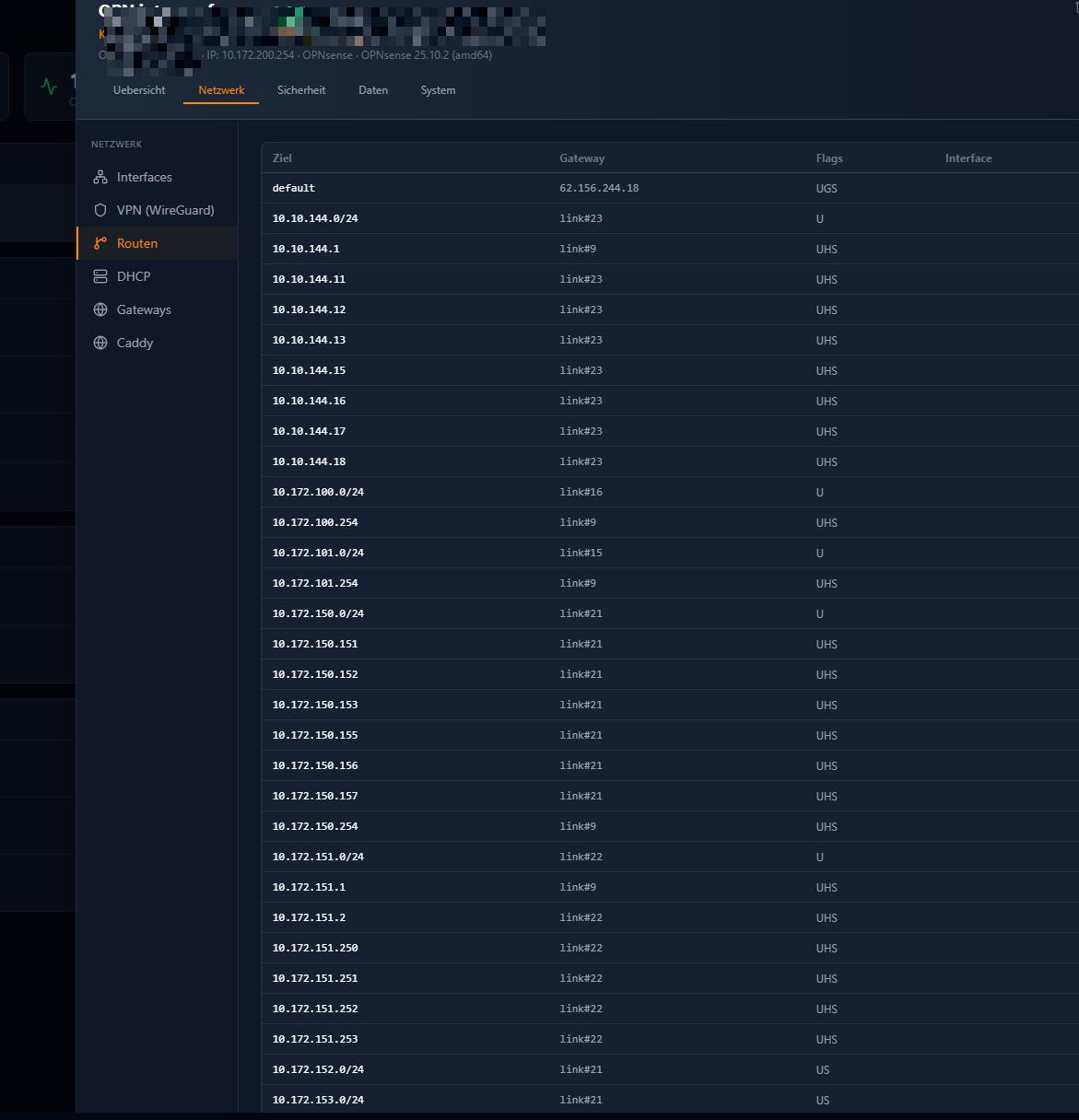This screenshot has height=1120, width=1079.
Task: Select route 10.172.100.254
Action: (x=670, y=522)
